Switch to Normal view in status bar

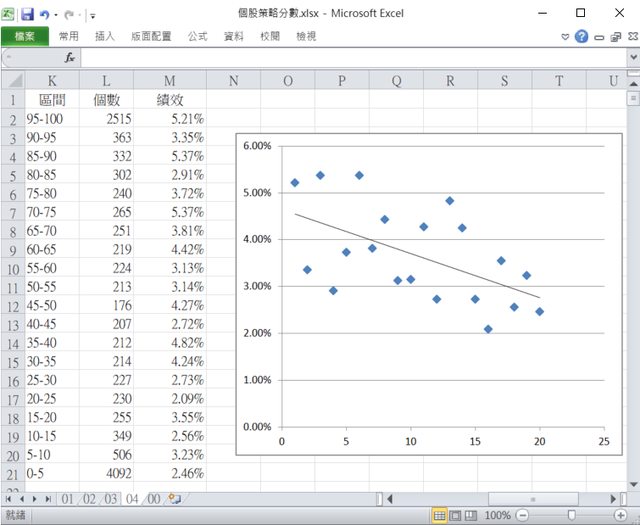click(439, 515)
